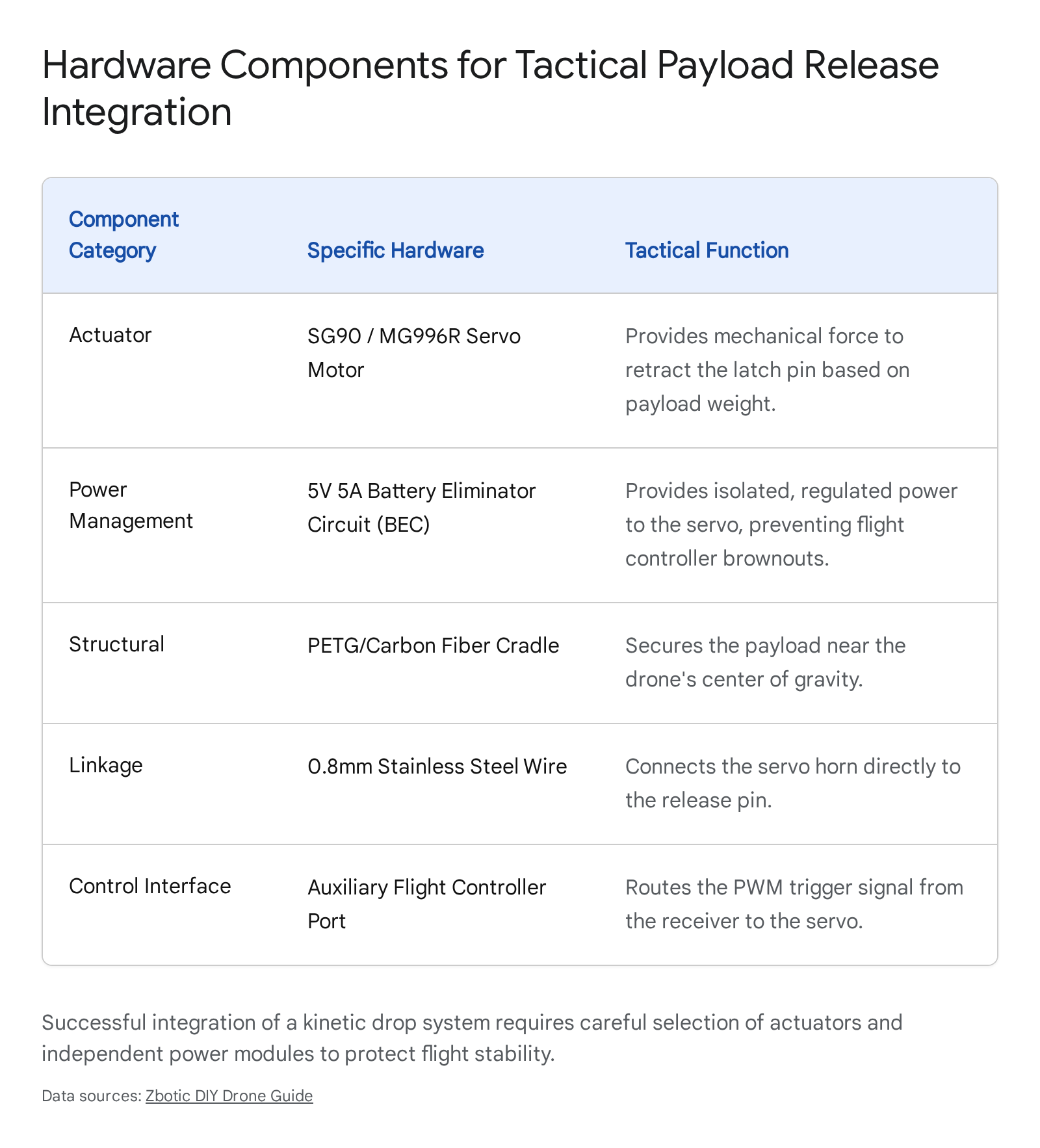Screen dimensions: 1040x1148
Task: Click the 0.8mm Stainless Steel Wire cell
Action: coord(437,766)
